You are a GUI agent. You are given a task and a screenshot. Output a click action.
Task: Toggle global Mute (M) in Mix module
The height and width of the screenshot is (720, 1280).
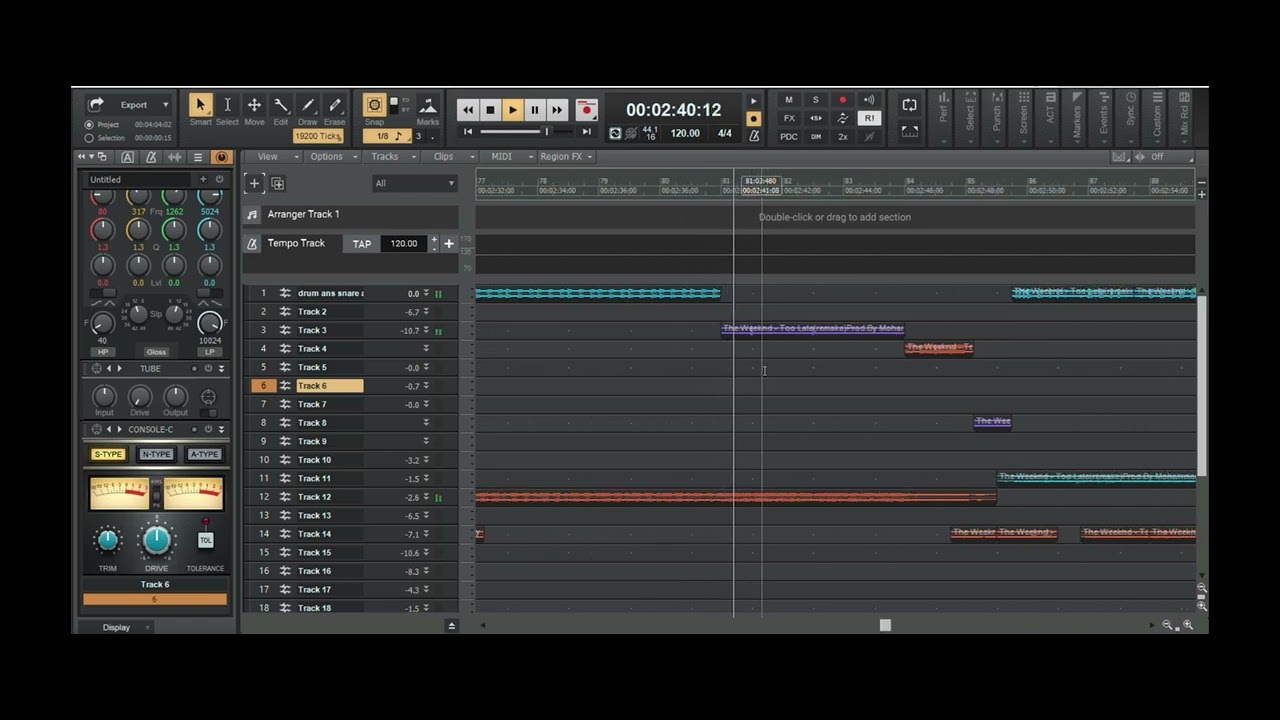[x=789, y=100]
